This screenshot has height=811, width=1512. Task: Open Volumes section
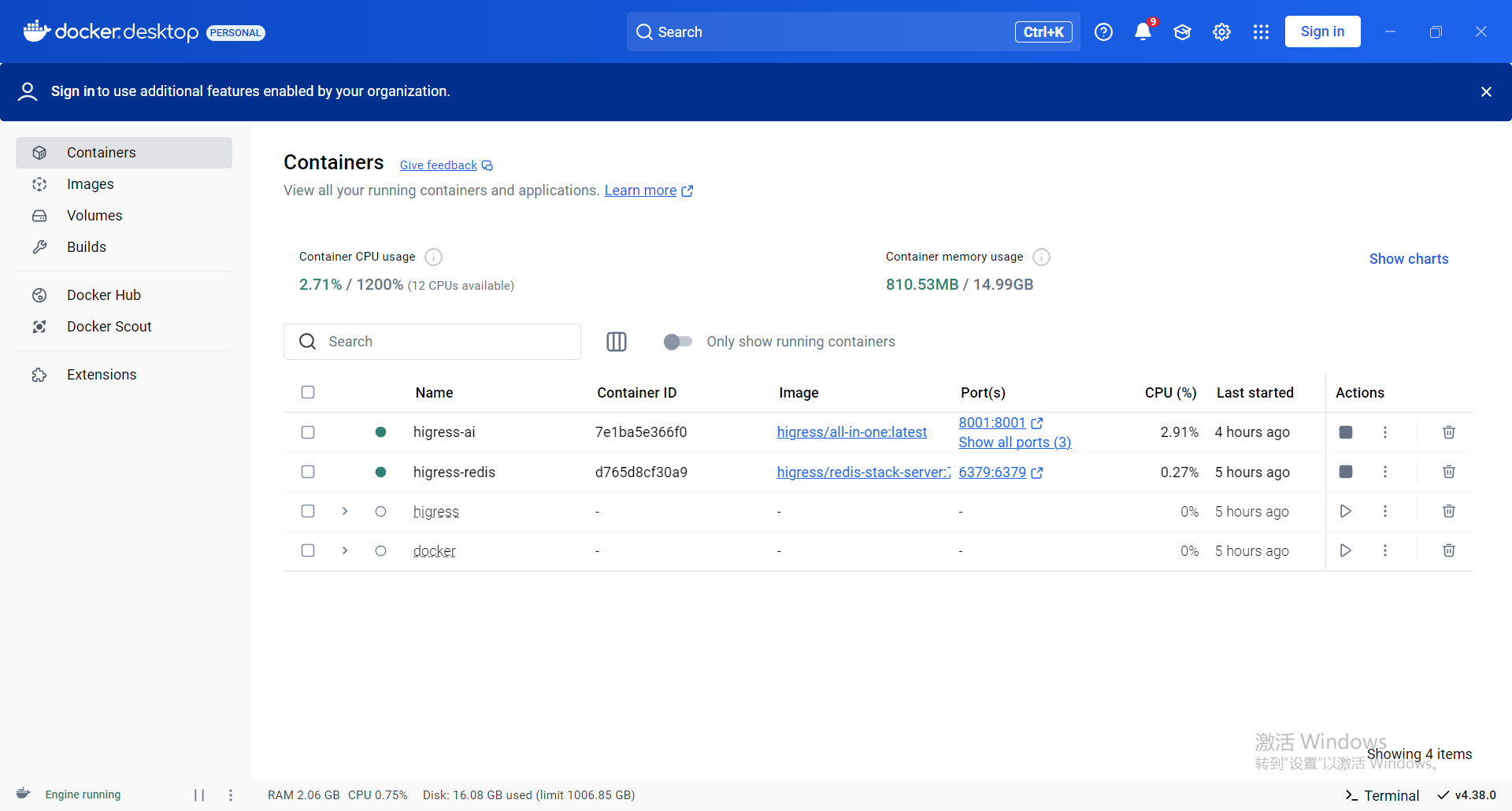(124, 216)
